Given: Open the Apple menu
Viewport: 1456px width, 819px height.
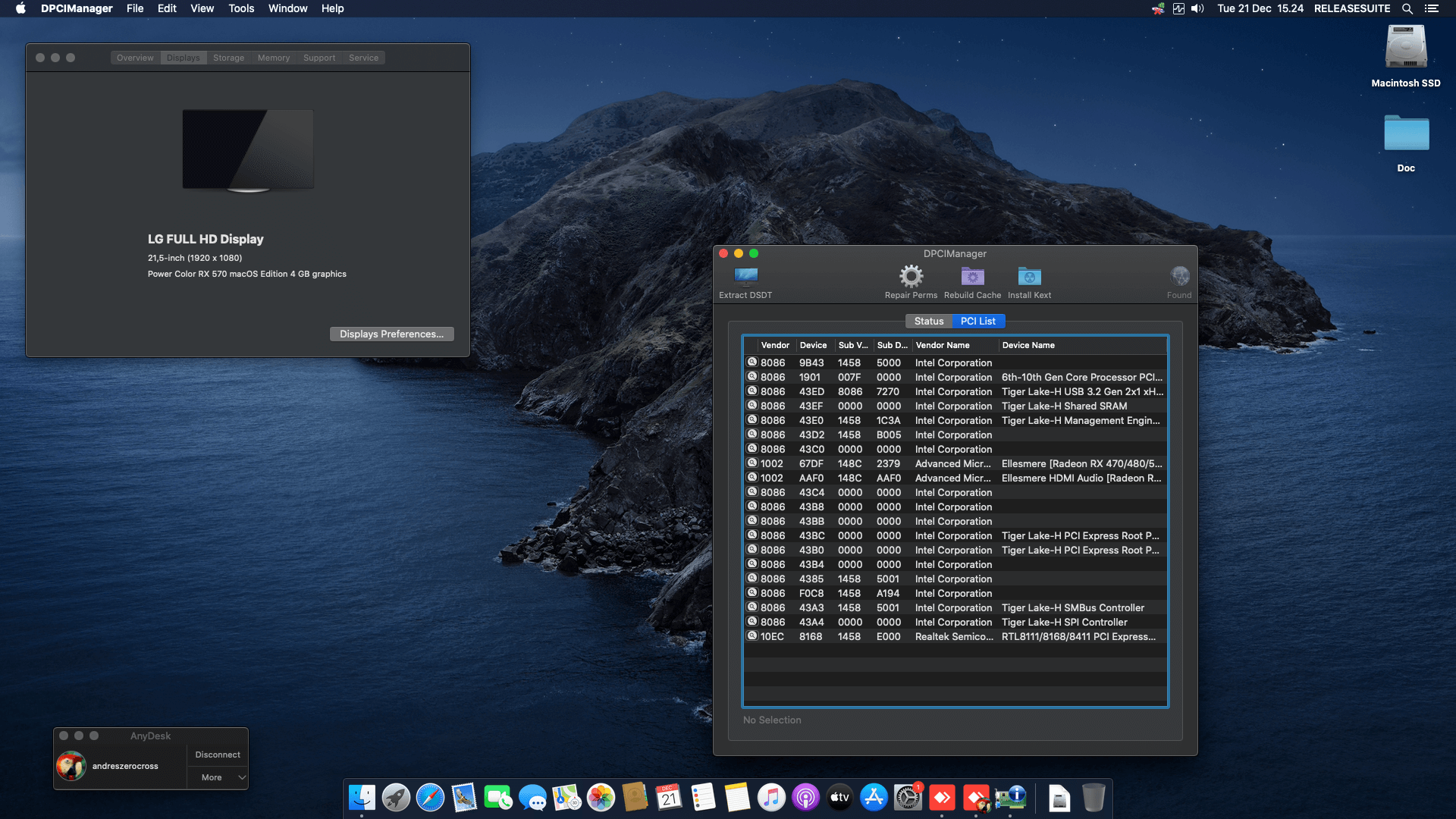Looking at the screenshot, I should (20, 8).
